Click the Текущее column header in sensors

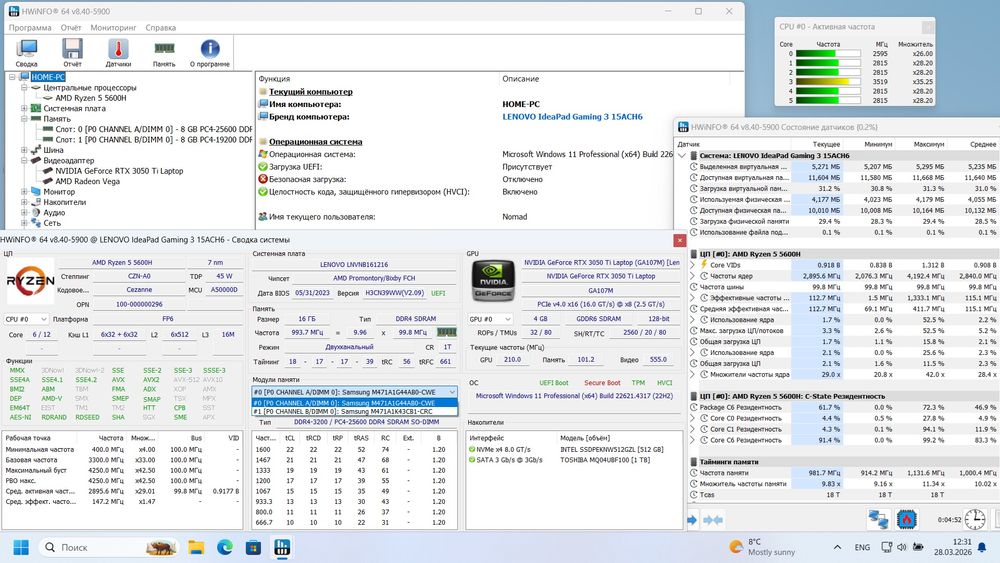826,145
